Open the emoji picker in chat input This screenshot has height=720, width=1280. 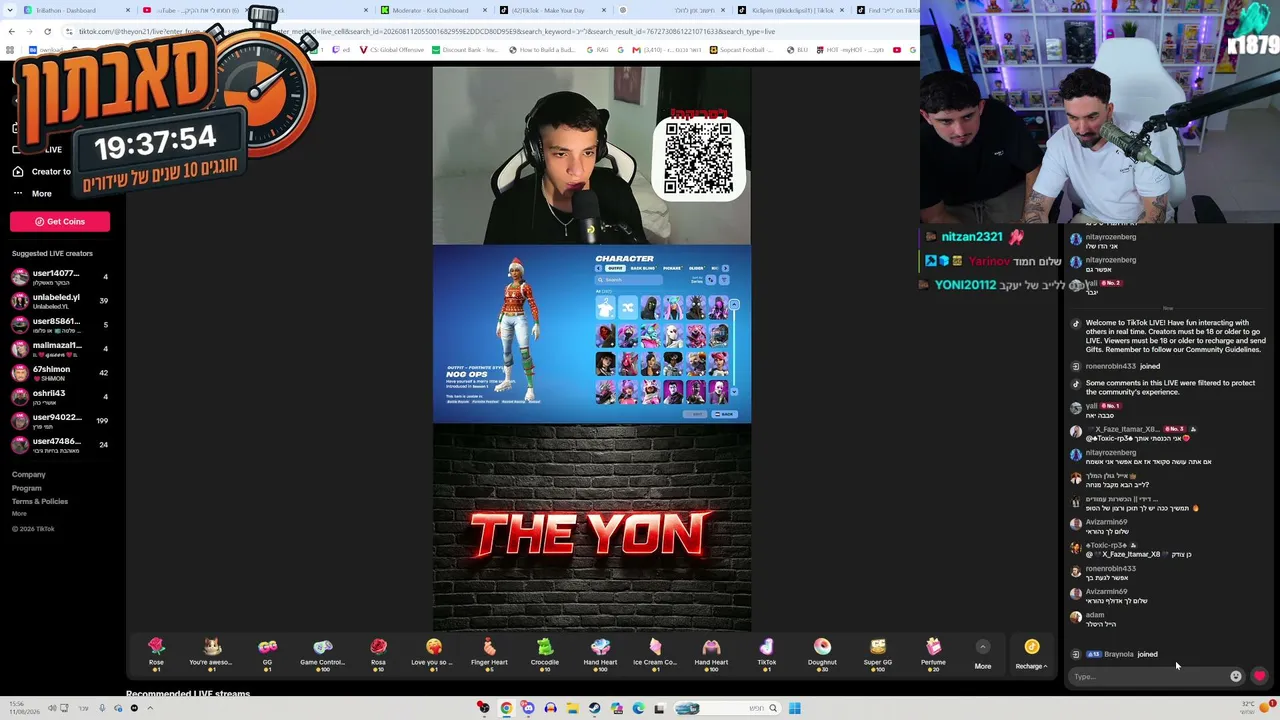(1236, 677)
